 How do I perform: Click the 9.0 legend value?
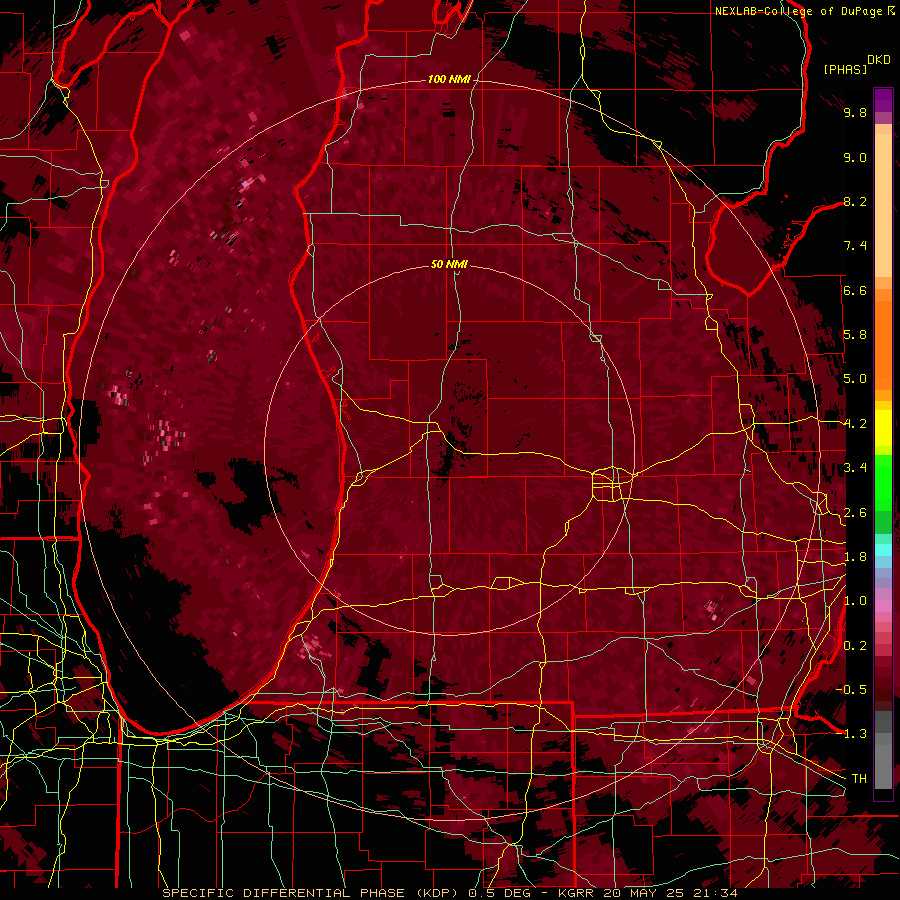(x=855, y=157)
